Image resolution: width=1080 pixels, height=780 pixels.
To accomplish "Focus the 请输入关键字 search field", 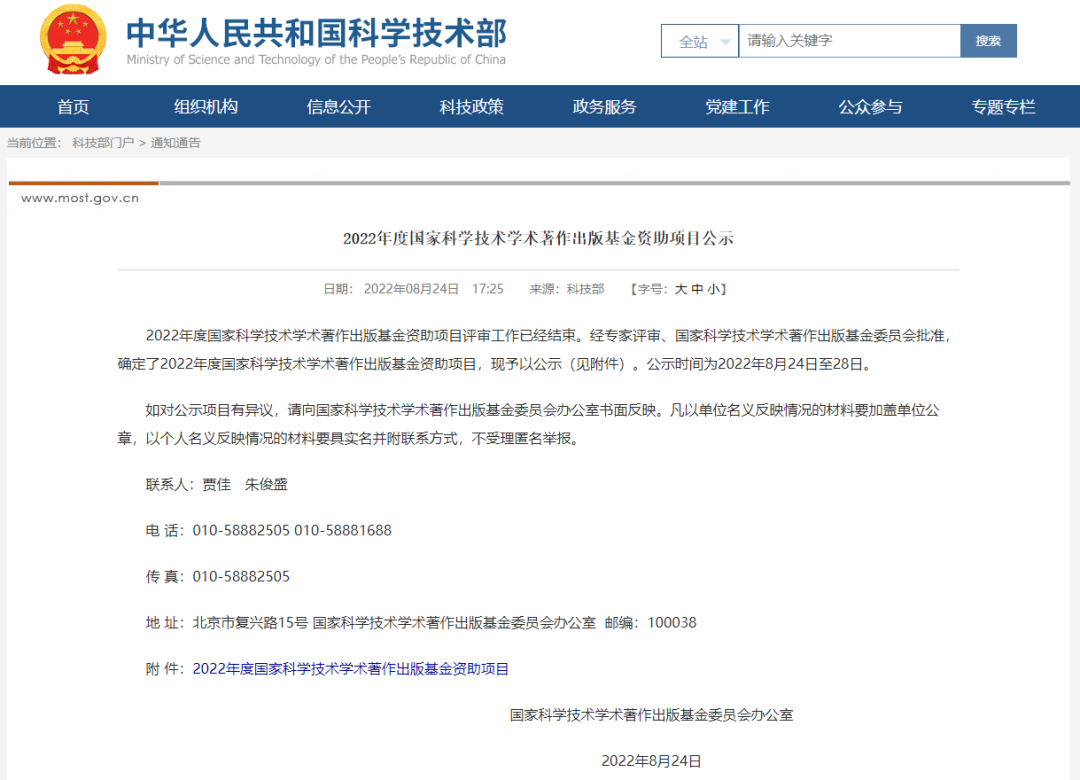I will pos(849,41).
